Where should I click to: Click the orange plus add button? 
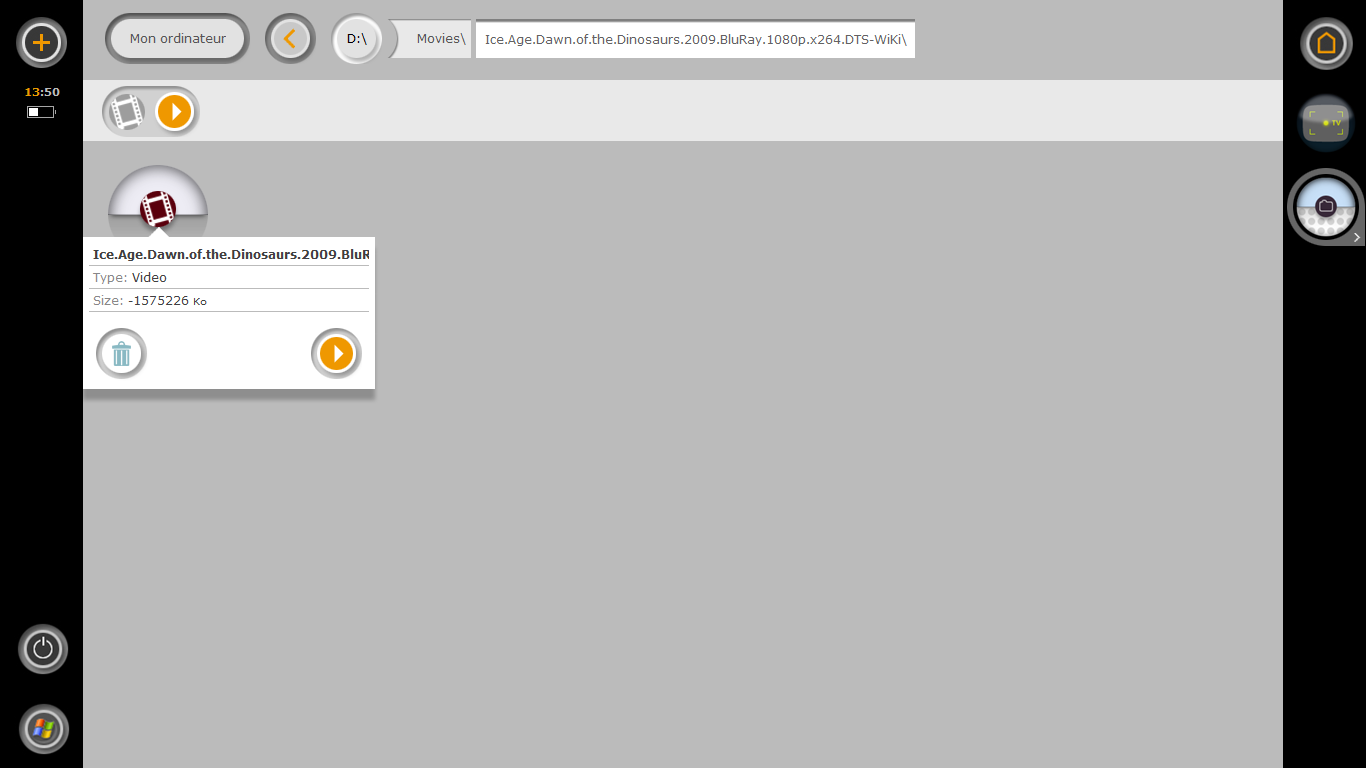(x=42, y=43)
